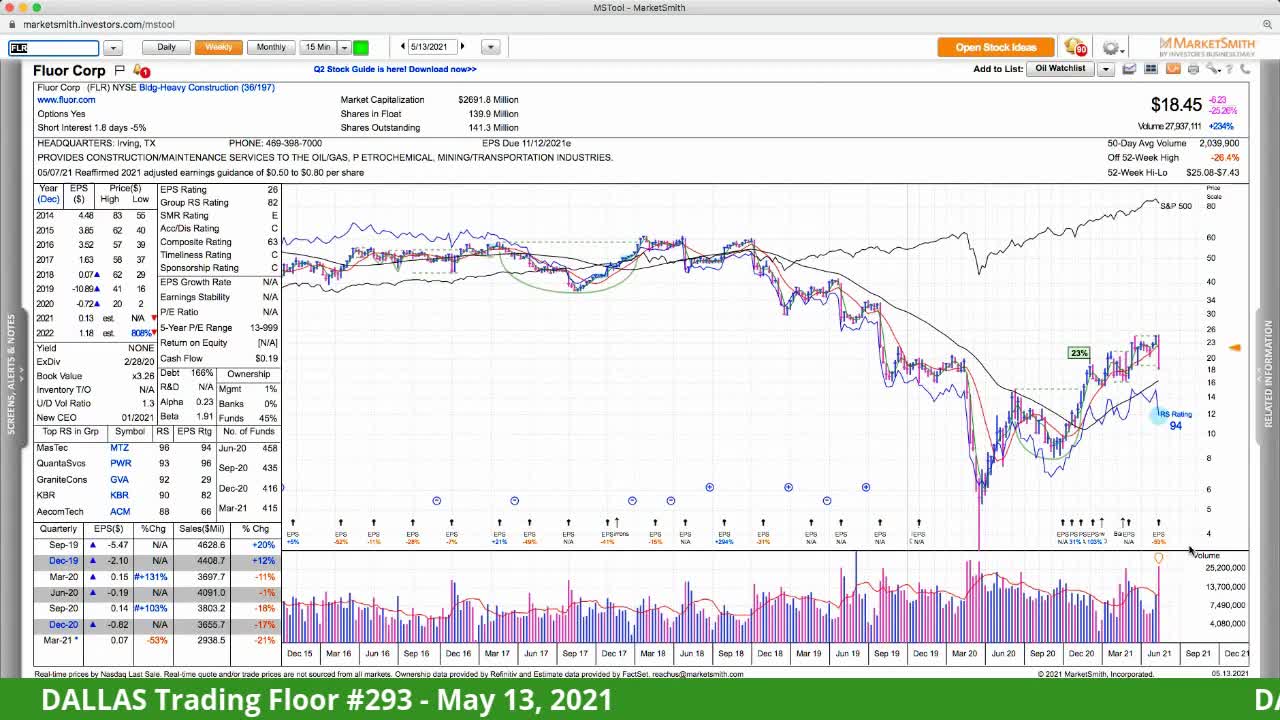Click the S&P 500 line label
Viewport: 1280px width, 720px height.
pyautogui.click(x=1176, y=206)
